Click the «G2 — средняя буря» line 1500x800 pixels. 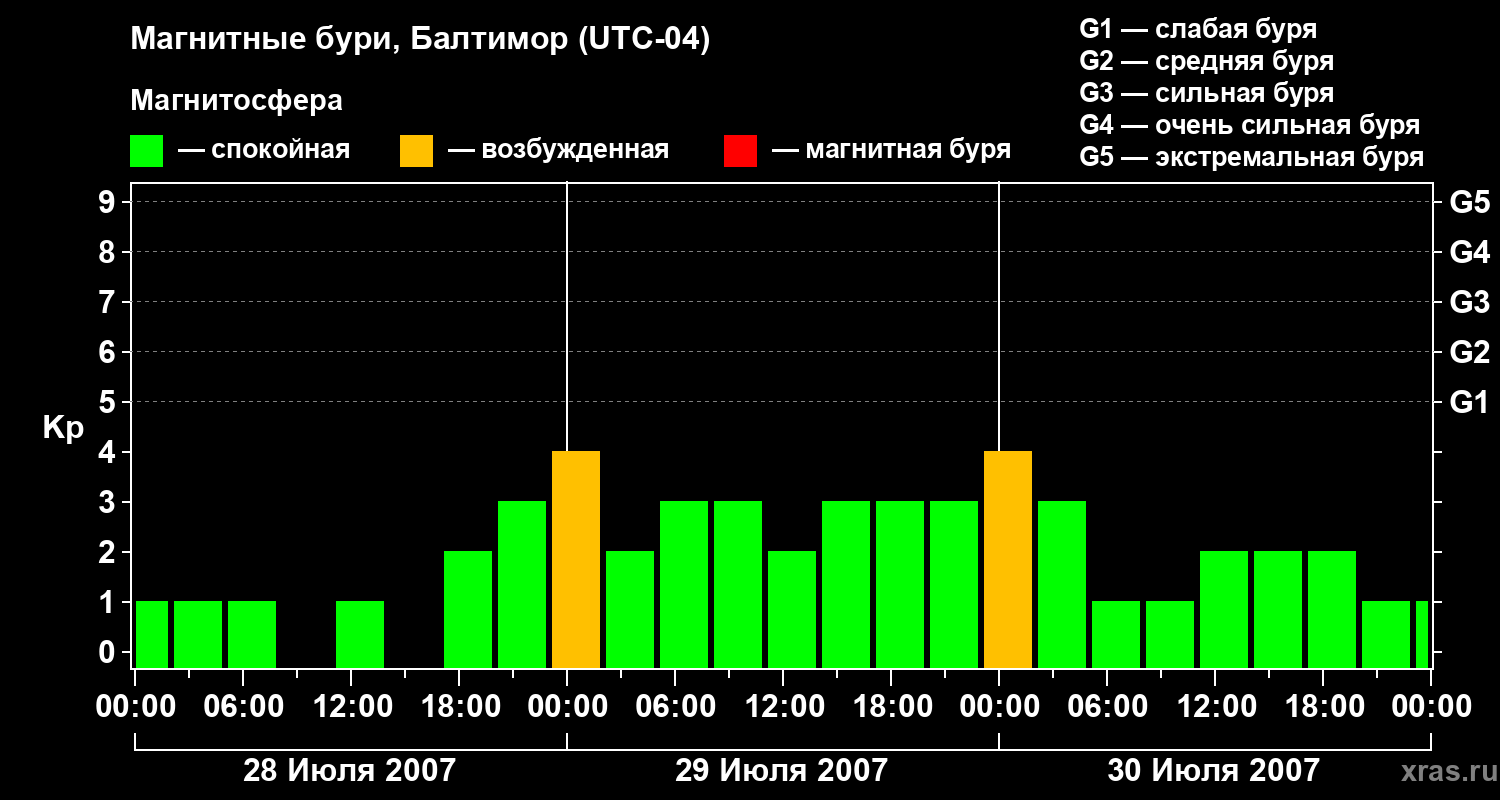(1206, 61)
